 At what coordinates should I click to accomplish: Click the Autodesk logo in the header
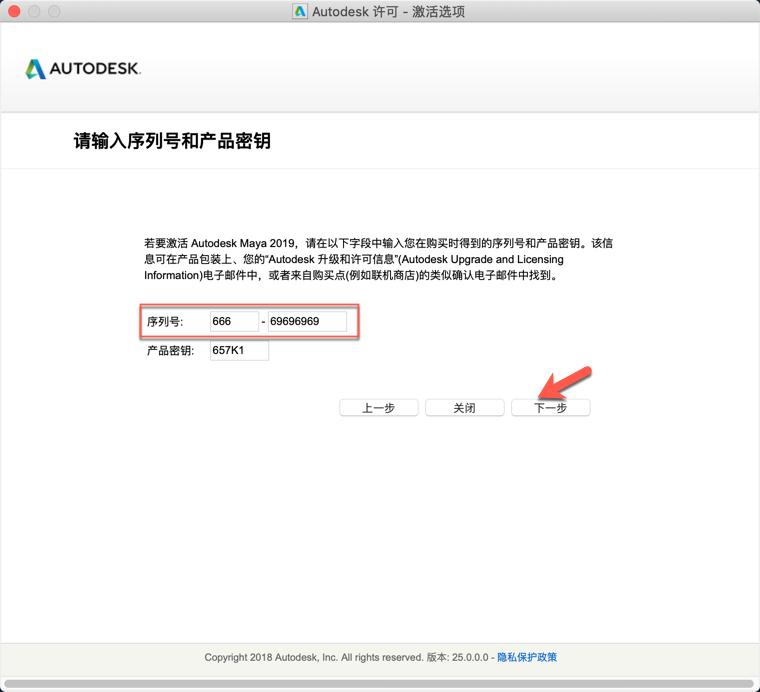[83, 69]
